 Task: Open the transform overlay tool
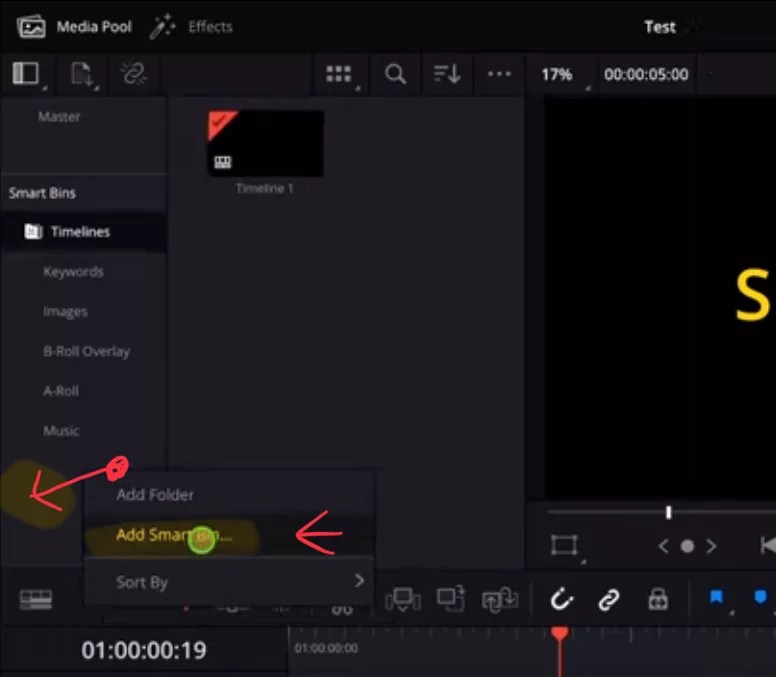[564, 546]
